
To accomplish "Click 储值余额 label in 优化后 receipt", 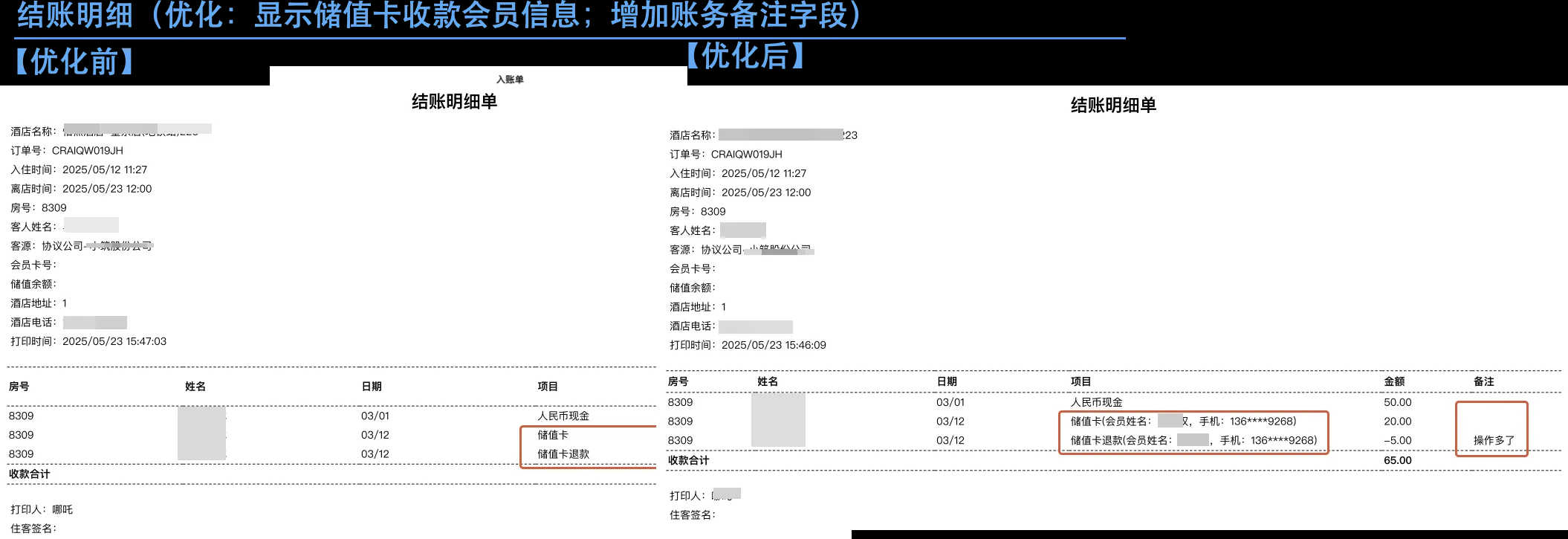I will point(693,288).
